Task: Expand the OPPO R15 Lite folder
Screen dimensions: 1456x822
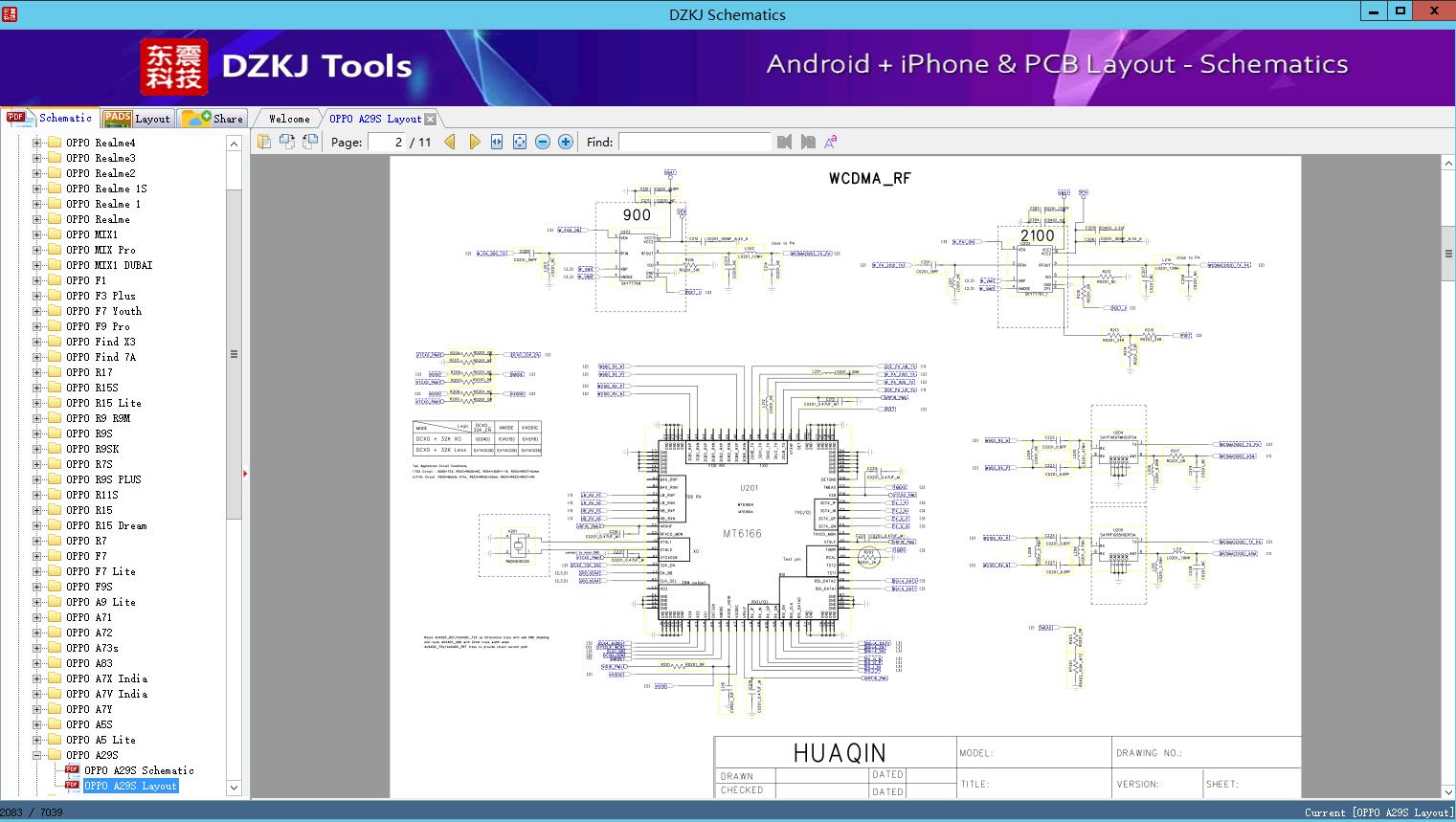Action: click(x=37, y=403)
